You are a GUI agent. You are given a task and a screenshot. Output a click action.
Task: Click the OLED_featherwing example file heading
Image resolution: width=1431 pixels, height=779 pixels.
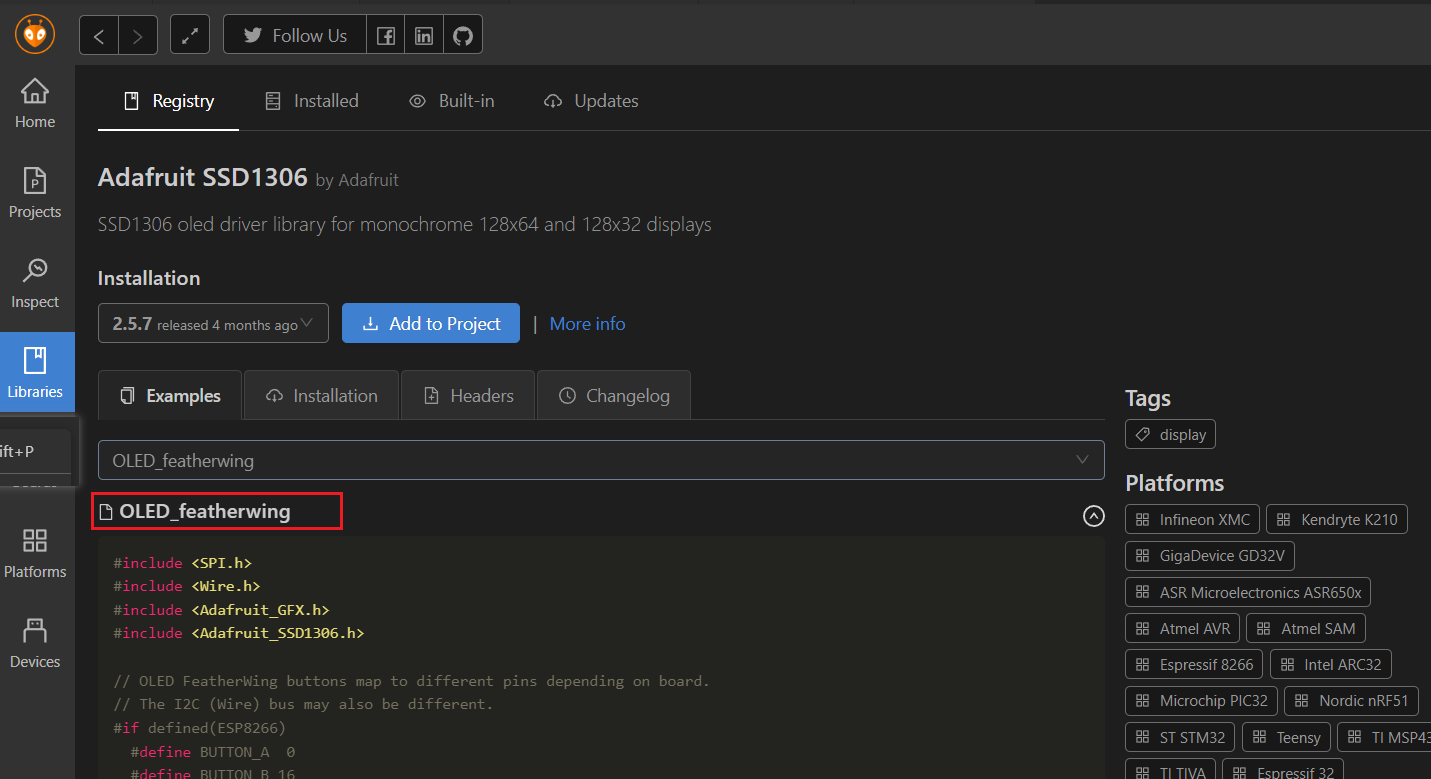(205, 511)
